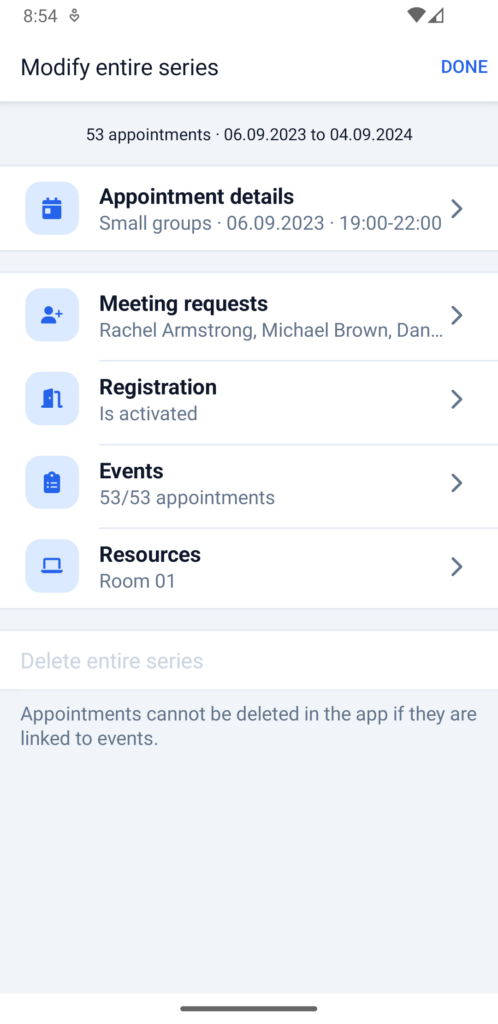The image size is (498, 1024).
Task: Expand the Meeting requests chevron
Action: pyautogui.click(x=457, y=315)
